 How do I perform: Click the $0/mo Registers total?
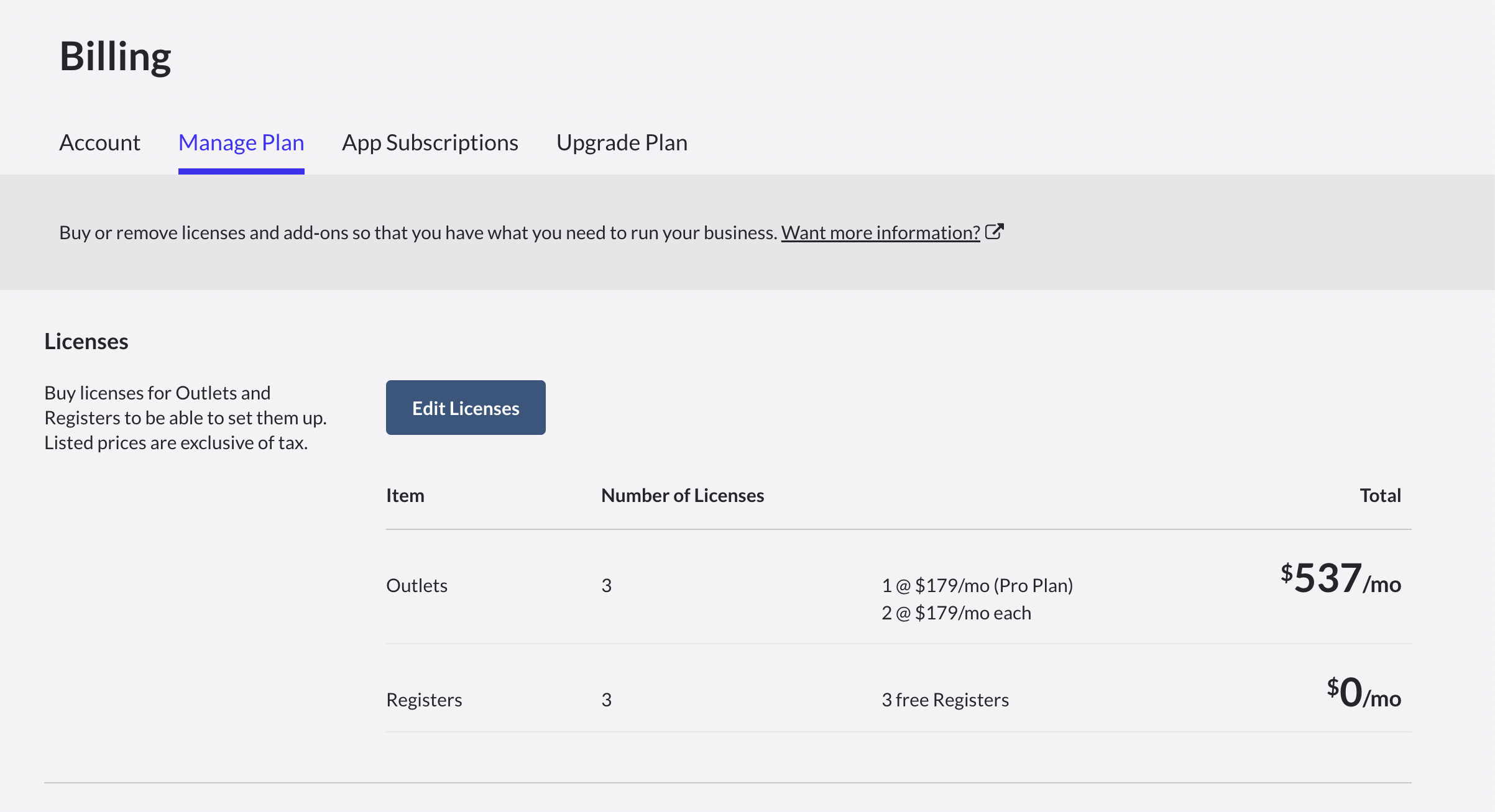click(1363, 693)
